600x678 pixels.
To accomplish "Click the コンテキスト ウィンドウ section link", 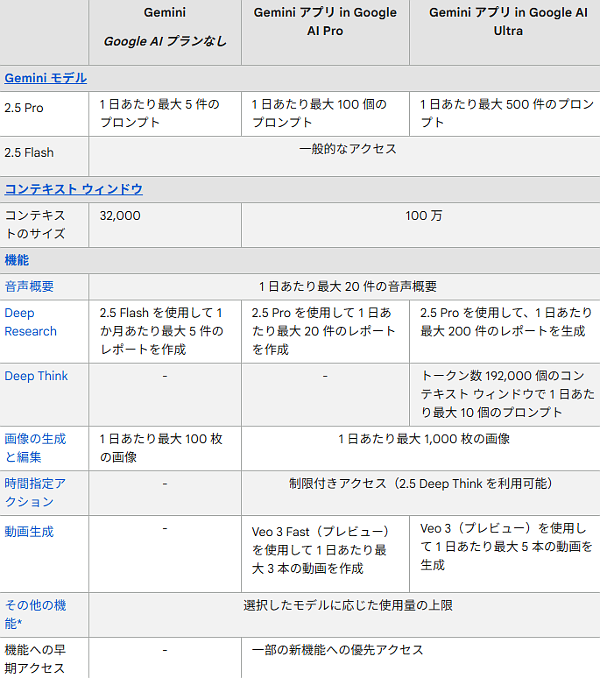I will (x=74, y=189).
